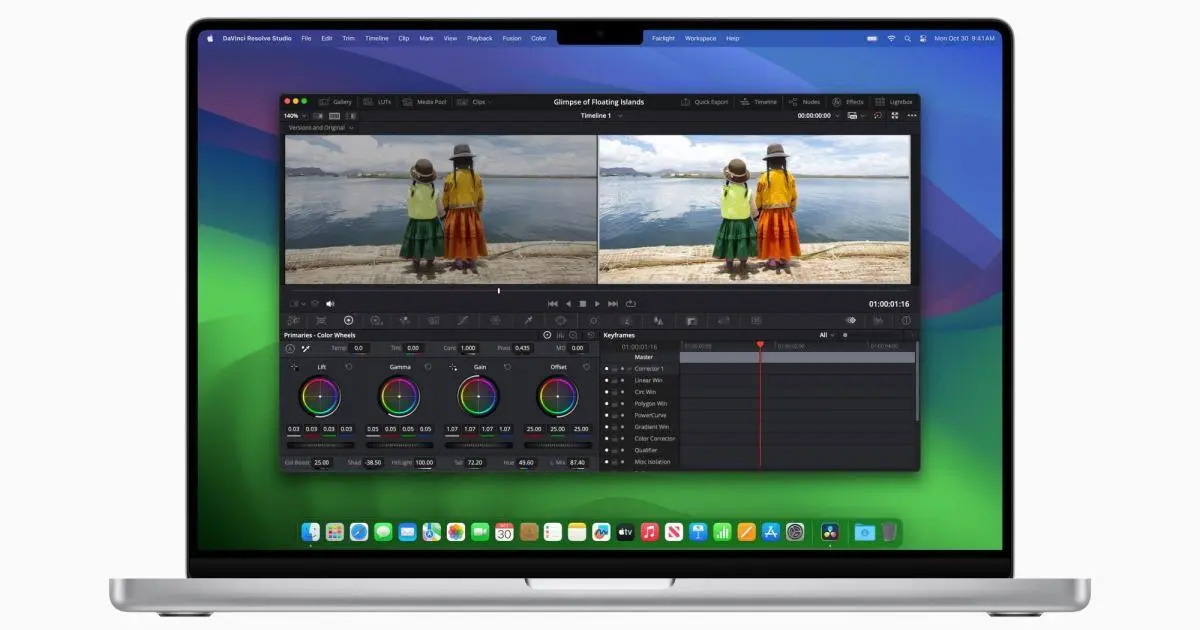Show the Media Pool
Screen dimensions: 1200x630
[x=424, y=102]
